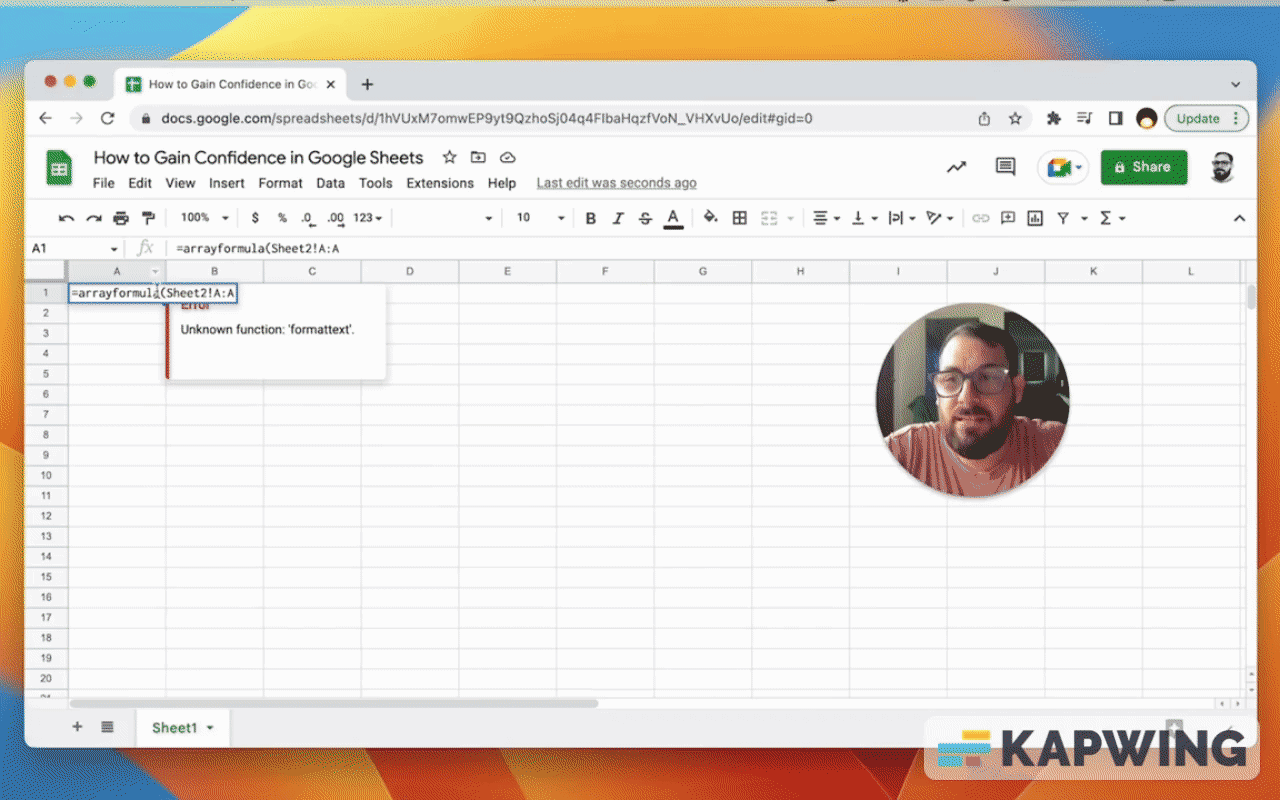
Task: Click the Add Sheet plus button
Action: pos(77,727)
